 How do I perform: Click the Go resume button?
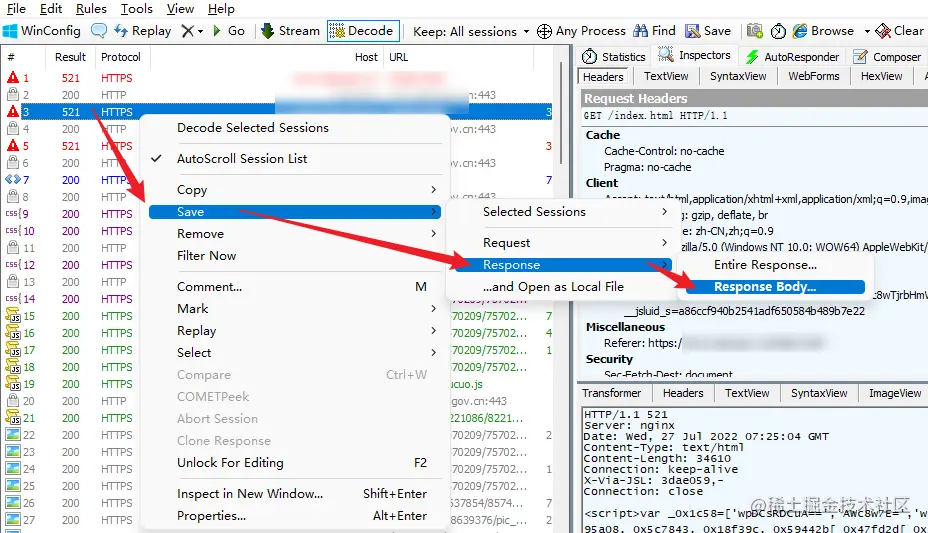pos(228,31)
